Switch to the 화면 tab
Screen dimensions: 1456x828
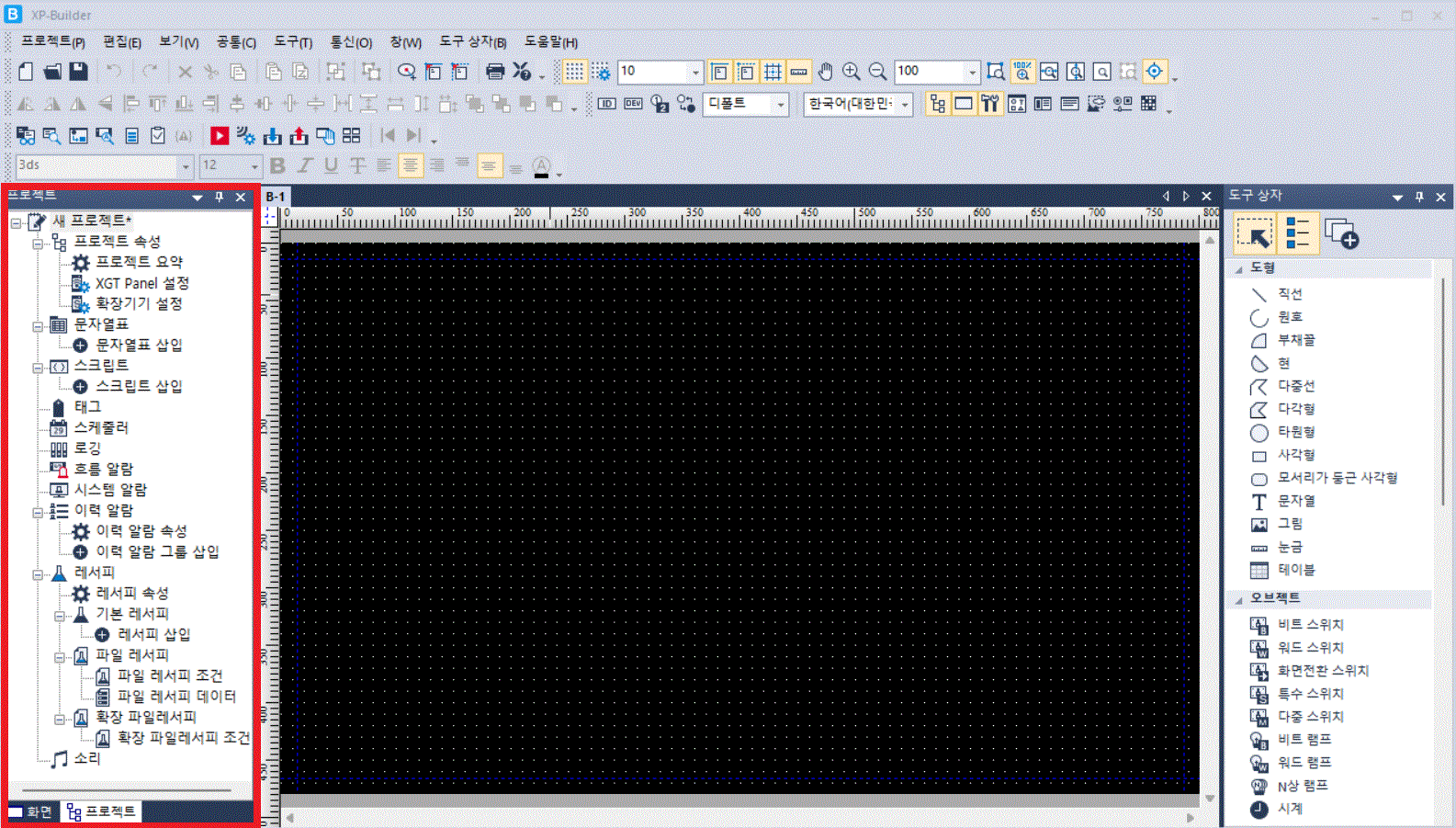(x=30, y=812)
